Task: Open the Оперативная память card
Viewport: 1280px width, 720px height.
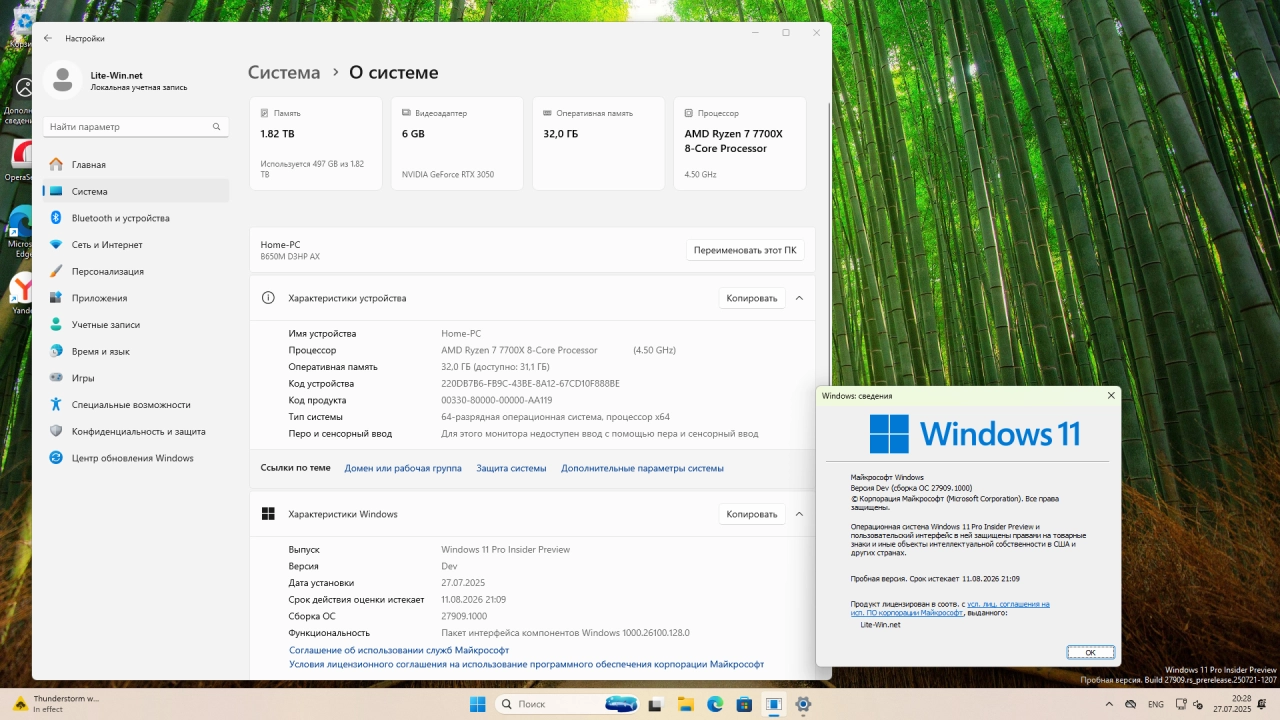Action: (x=598, y=143)
